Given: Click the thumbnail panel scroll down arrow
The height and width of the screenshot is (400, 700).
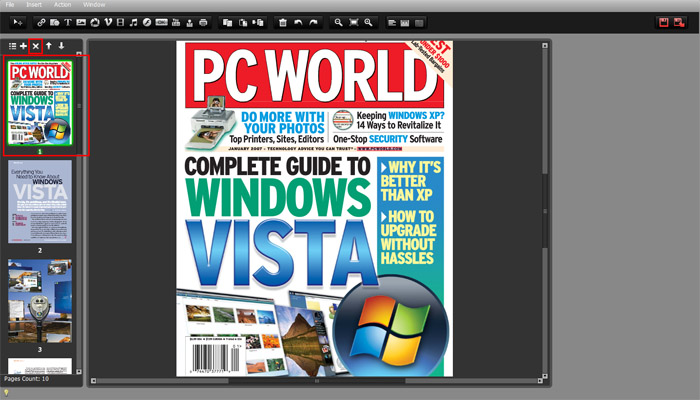Looking at the screenshot, I should 79,371.
